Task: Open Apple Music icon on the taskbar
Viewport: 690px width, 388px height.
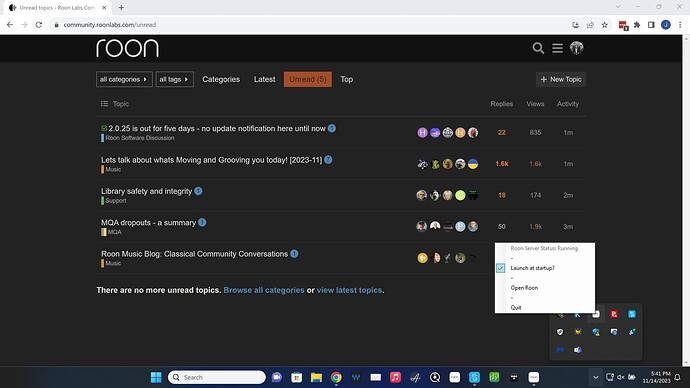Action: (x=395, y=377)
